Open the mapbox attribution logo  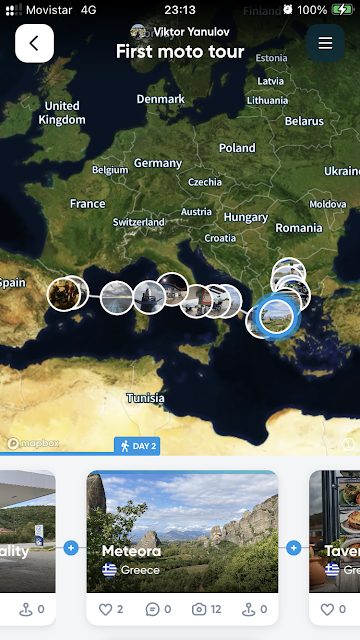tap(33, 443)
